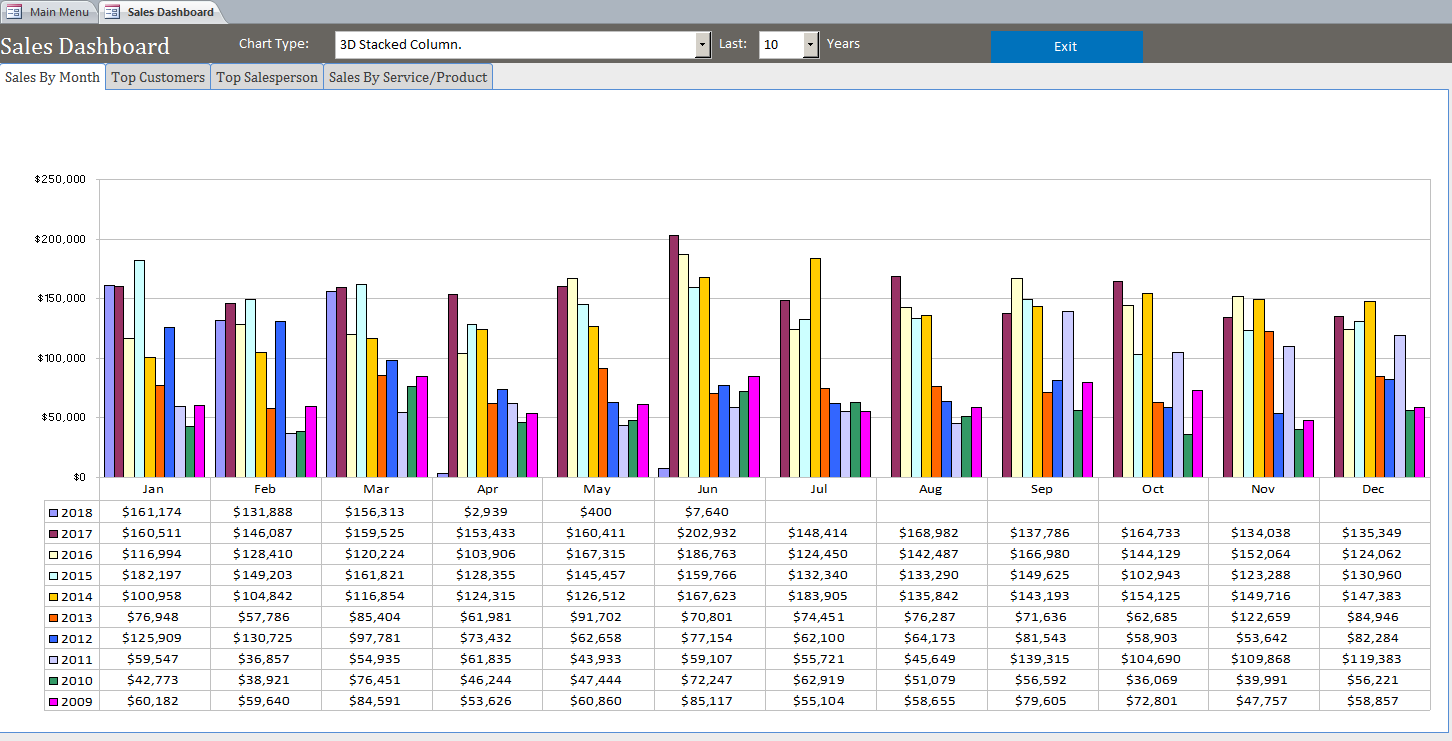
Task: Click the 2018 legend color swatch
Action: tap(53, 512)
